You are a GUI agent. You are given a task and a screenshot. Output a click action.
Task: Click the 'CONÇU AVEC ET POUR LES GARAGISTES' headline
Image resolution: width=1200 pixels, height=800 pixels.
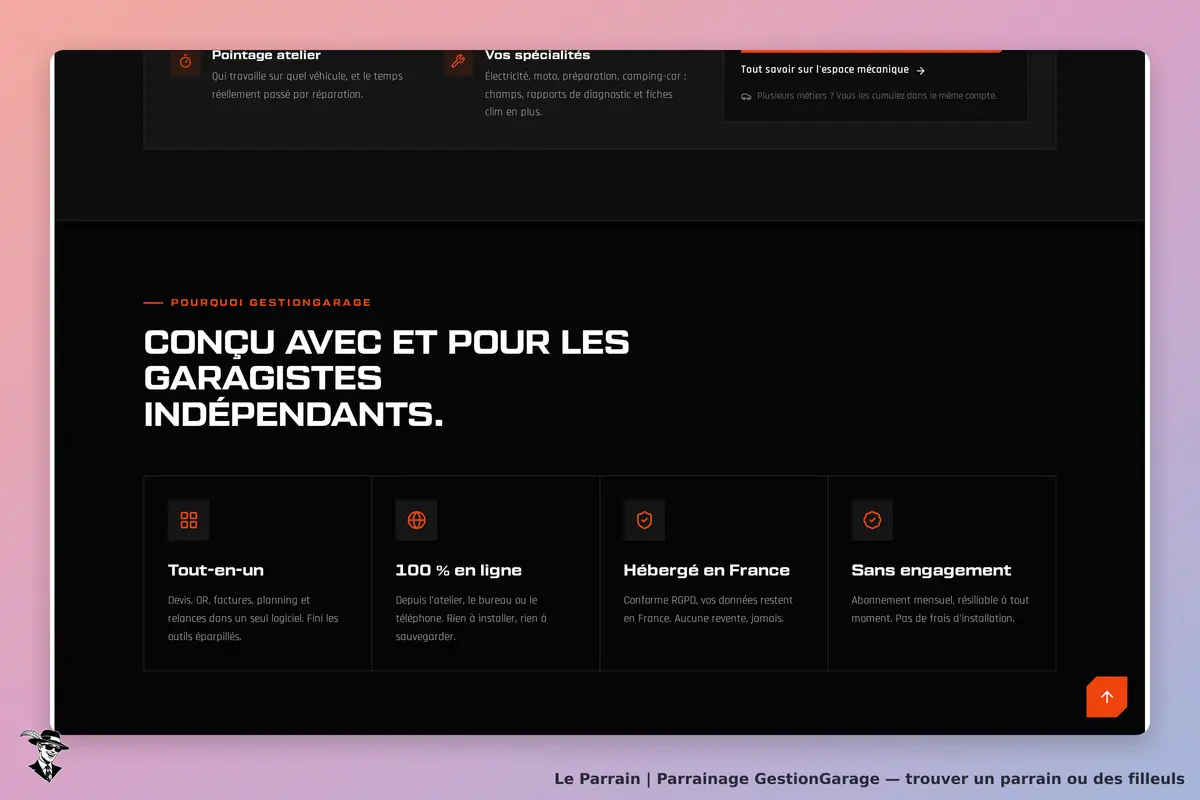click(387, 377)
